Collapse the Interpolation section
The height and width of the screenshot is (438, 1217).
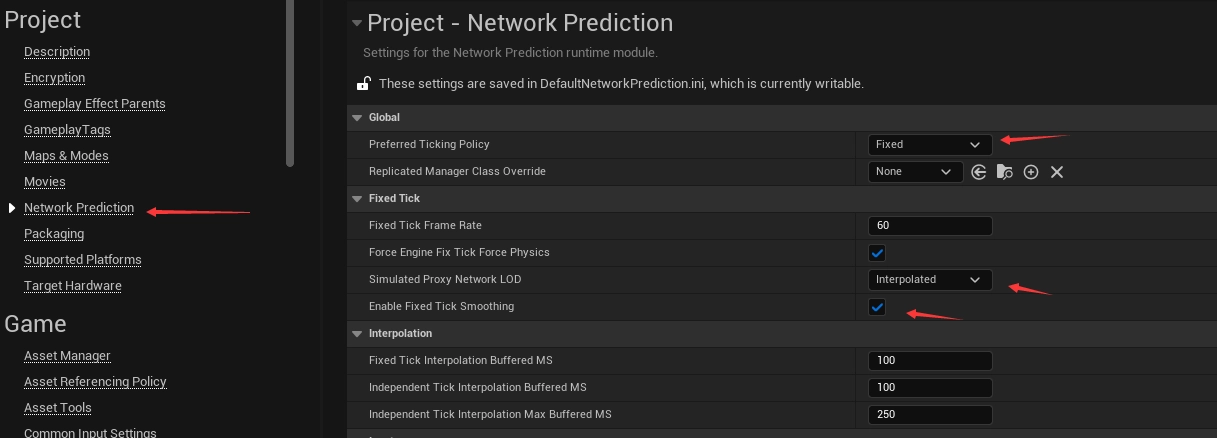pyautogui.click(x=357, y=334)
